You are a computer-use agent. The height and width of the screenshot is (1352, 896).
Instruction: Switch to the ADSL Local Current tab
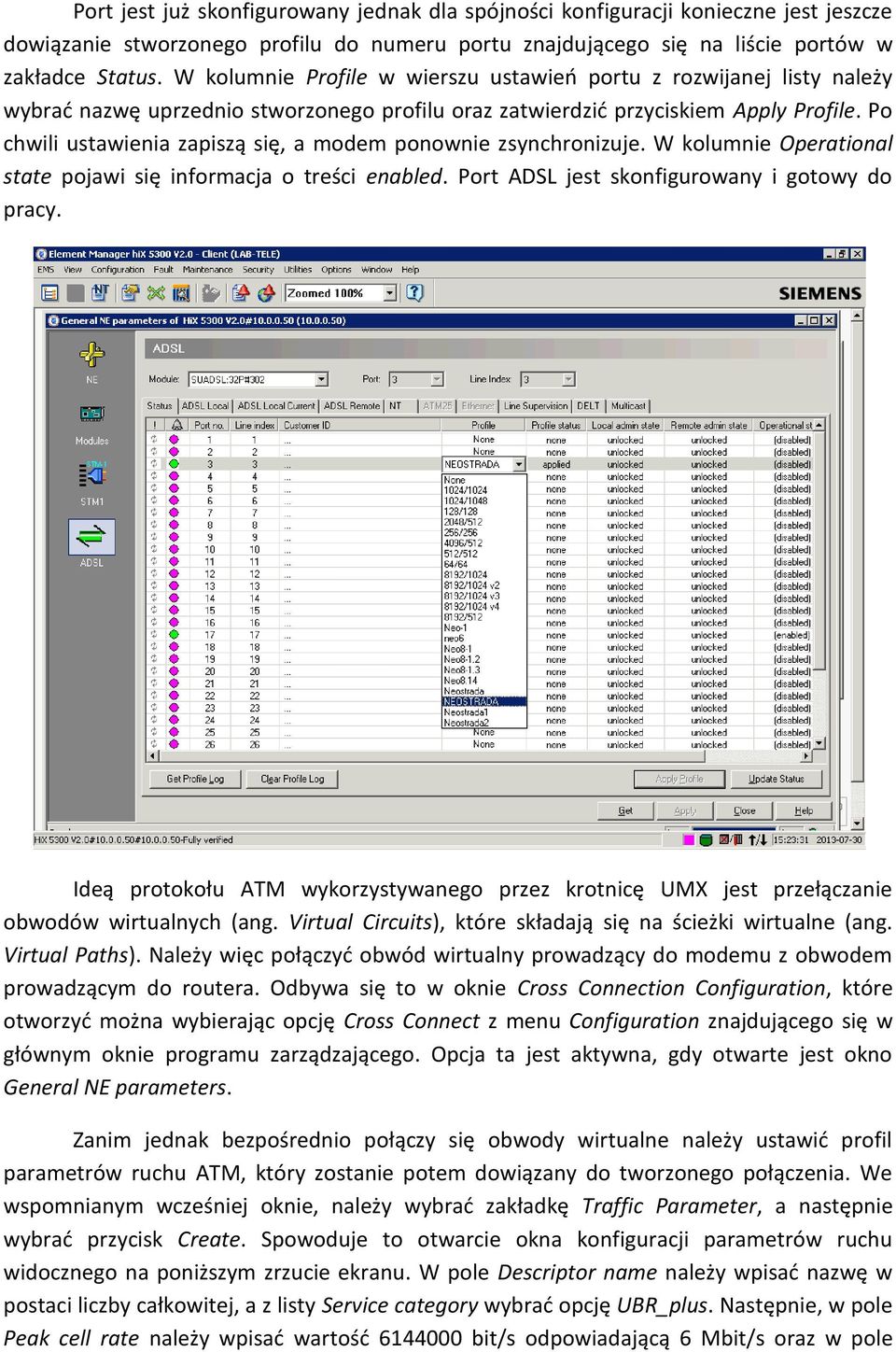(276, 406)
